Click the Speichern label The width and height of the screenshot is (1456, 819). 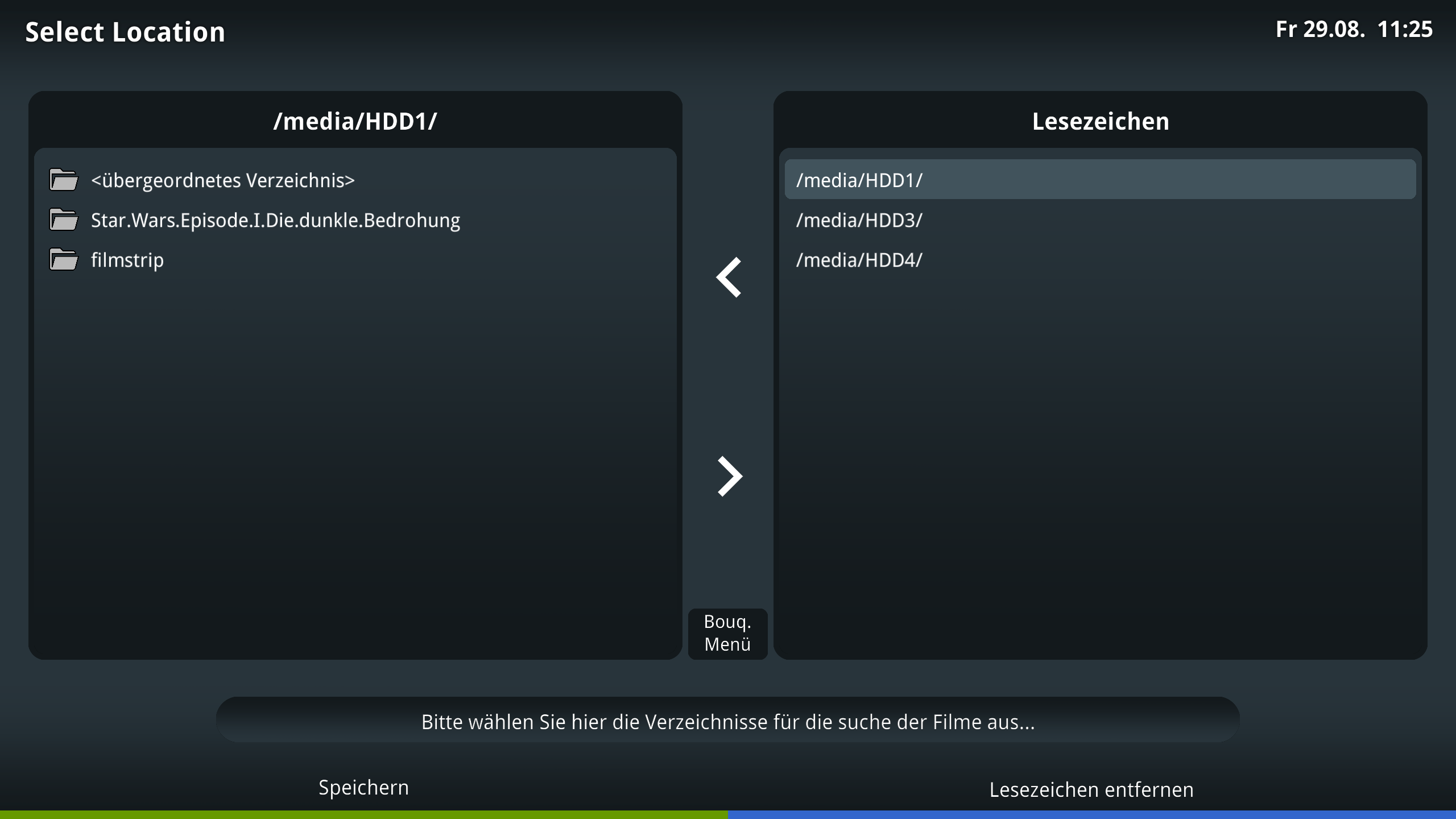(x=363, y=788)
